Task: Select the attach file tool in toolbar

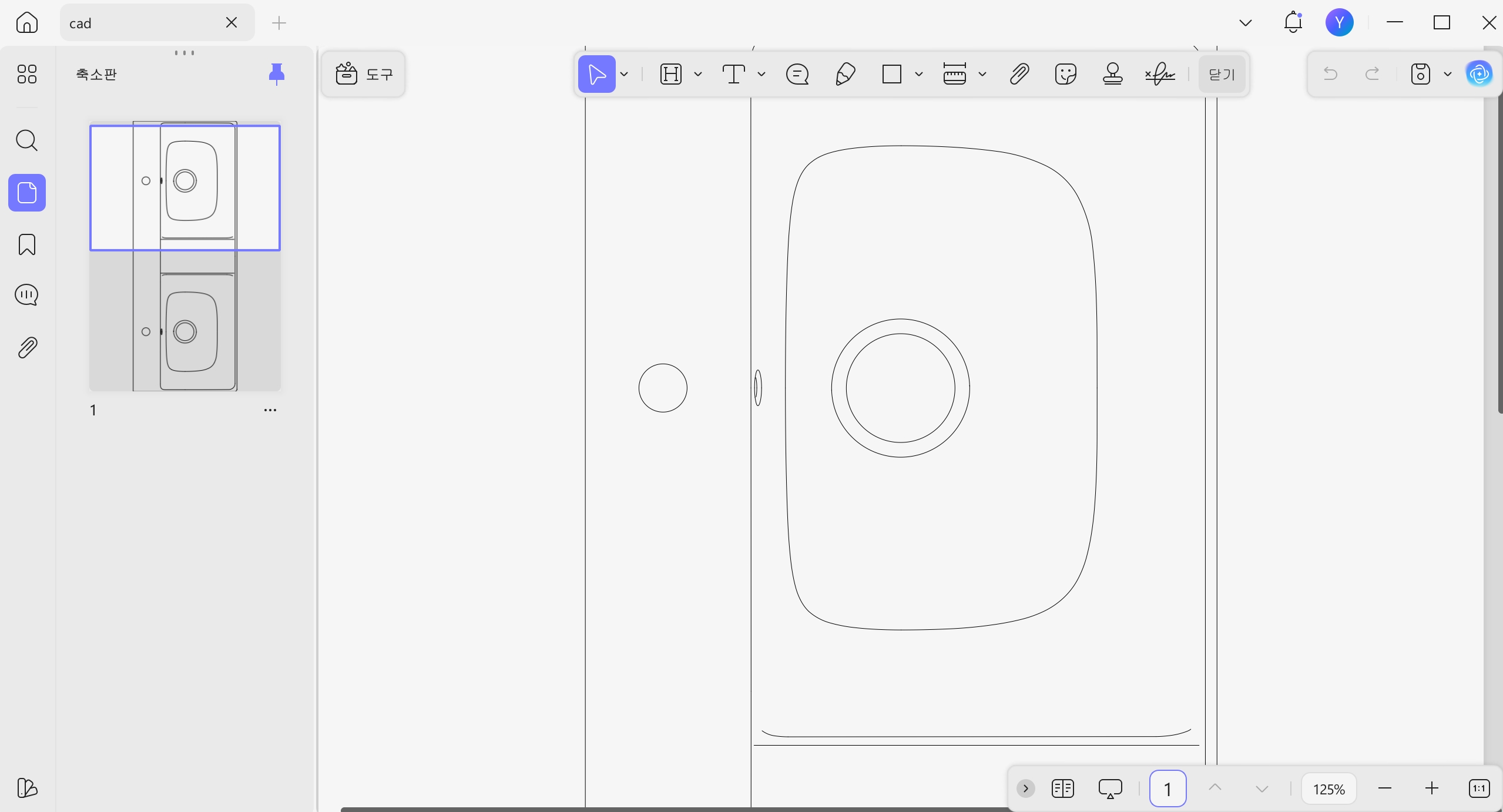Action: [1019, 74]
